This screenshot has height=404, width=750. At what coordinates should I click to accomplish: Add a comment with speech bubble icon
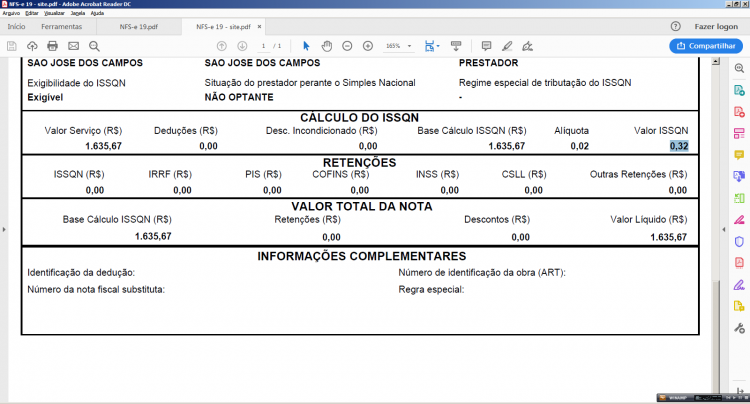pos(486,46)
